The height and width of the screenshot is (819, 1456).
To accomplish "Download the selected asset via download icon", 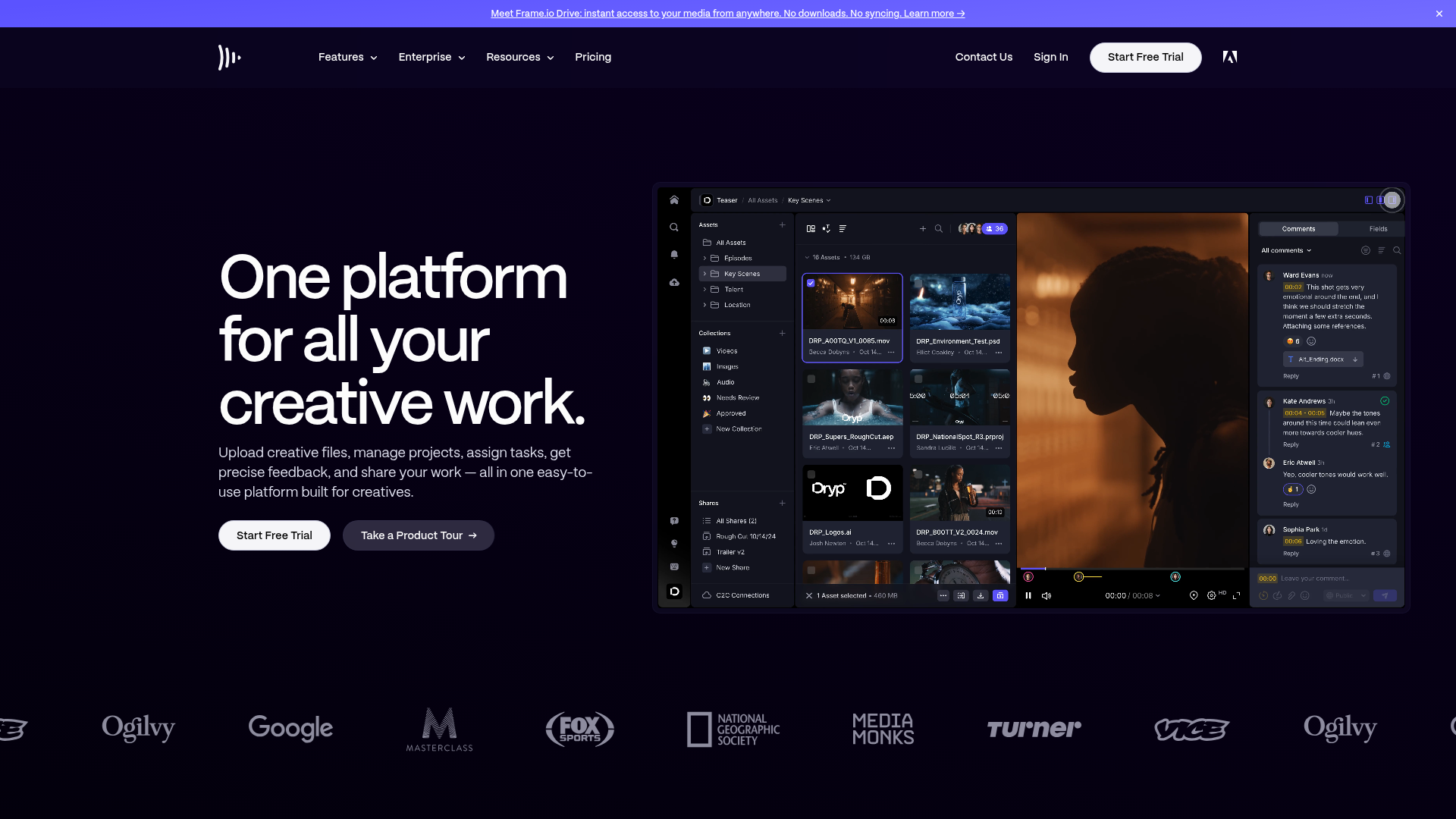I will pyautogui.click(x=981, y=596).
